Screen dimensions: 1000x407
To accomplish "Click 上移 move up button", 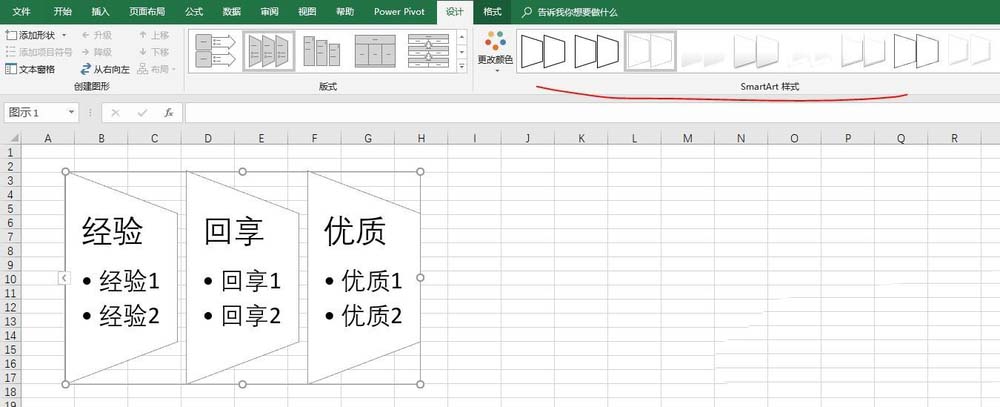I will [154, 35].
